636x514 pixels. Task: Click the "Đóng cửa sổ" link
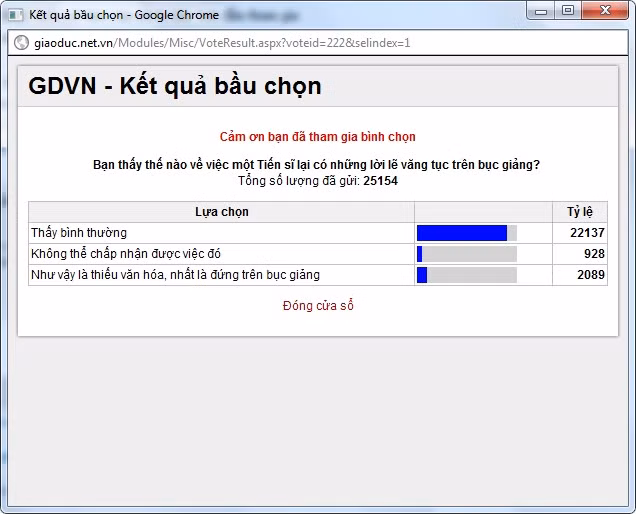point(318,305)
